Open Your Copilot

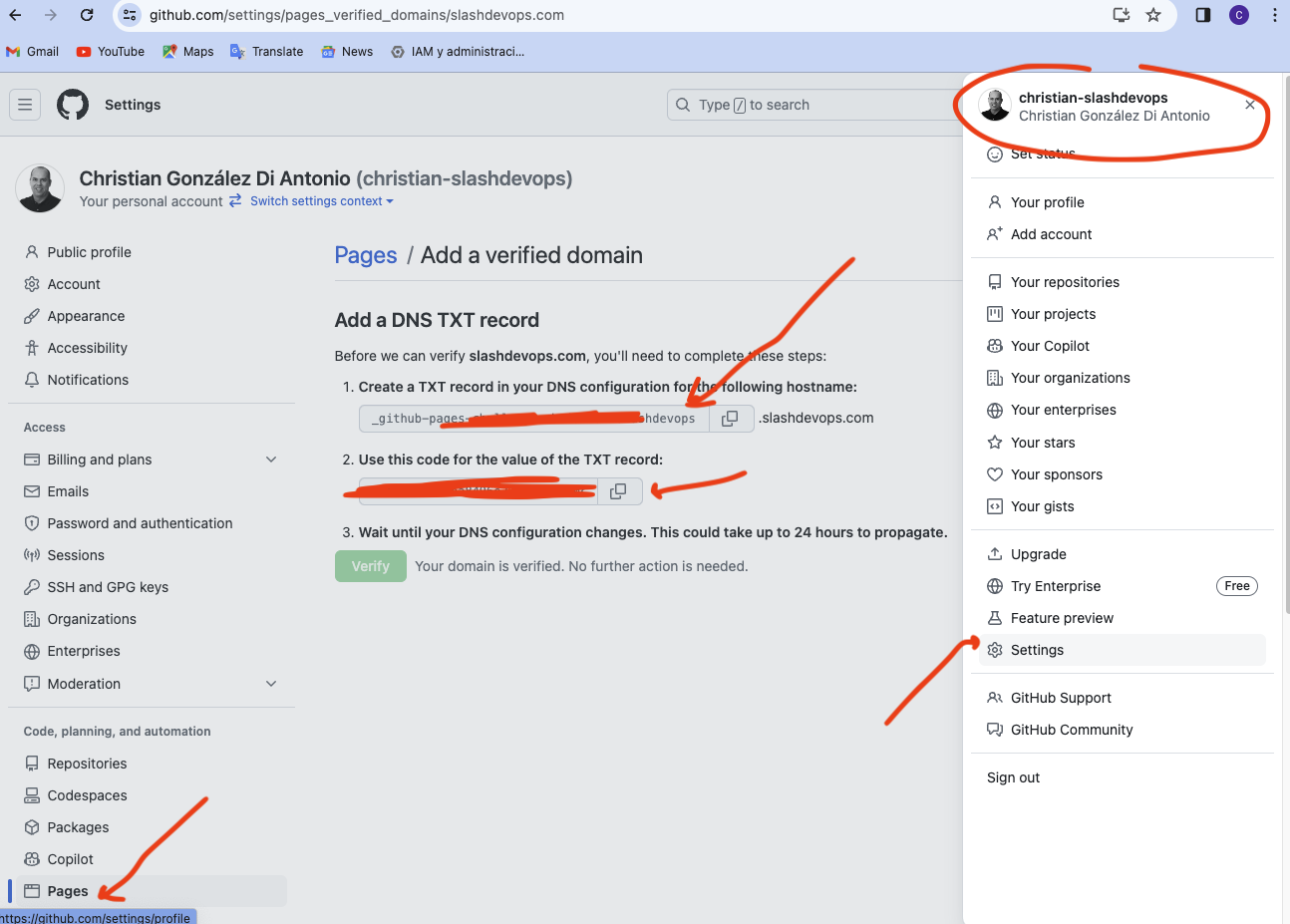point(1123,346)
